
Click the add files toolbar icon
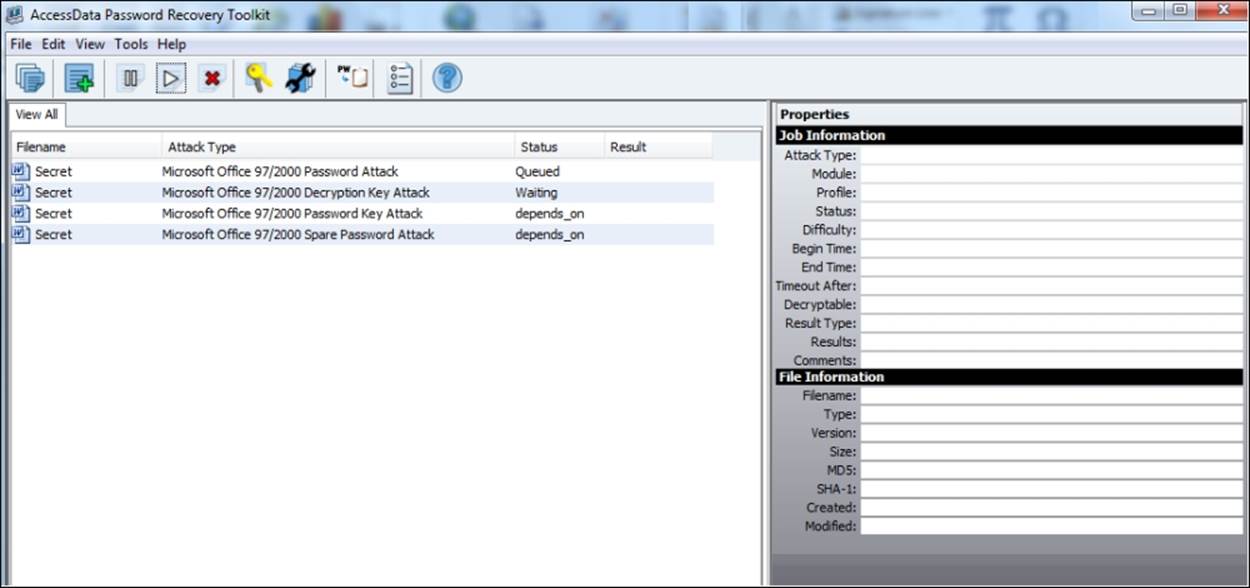click(x=79, y=78)
